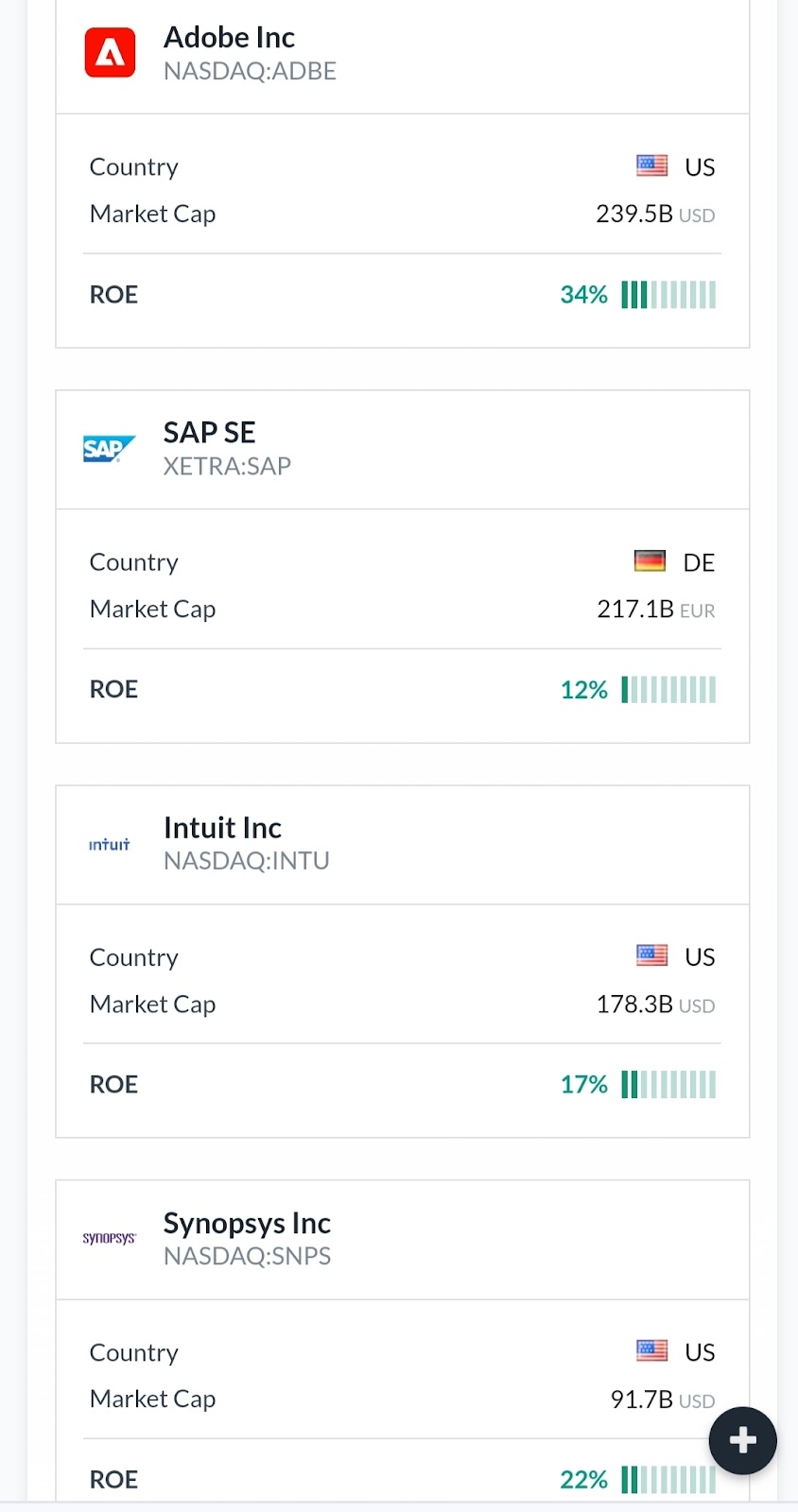Click the US flag in Intuit card
Image resolution: width=798 pixels, height=1512 pixels.
(x=651, y=956)
